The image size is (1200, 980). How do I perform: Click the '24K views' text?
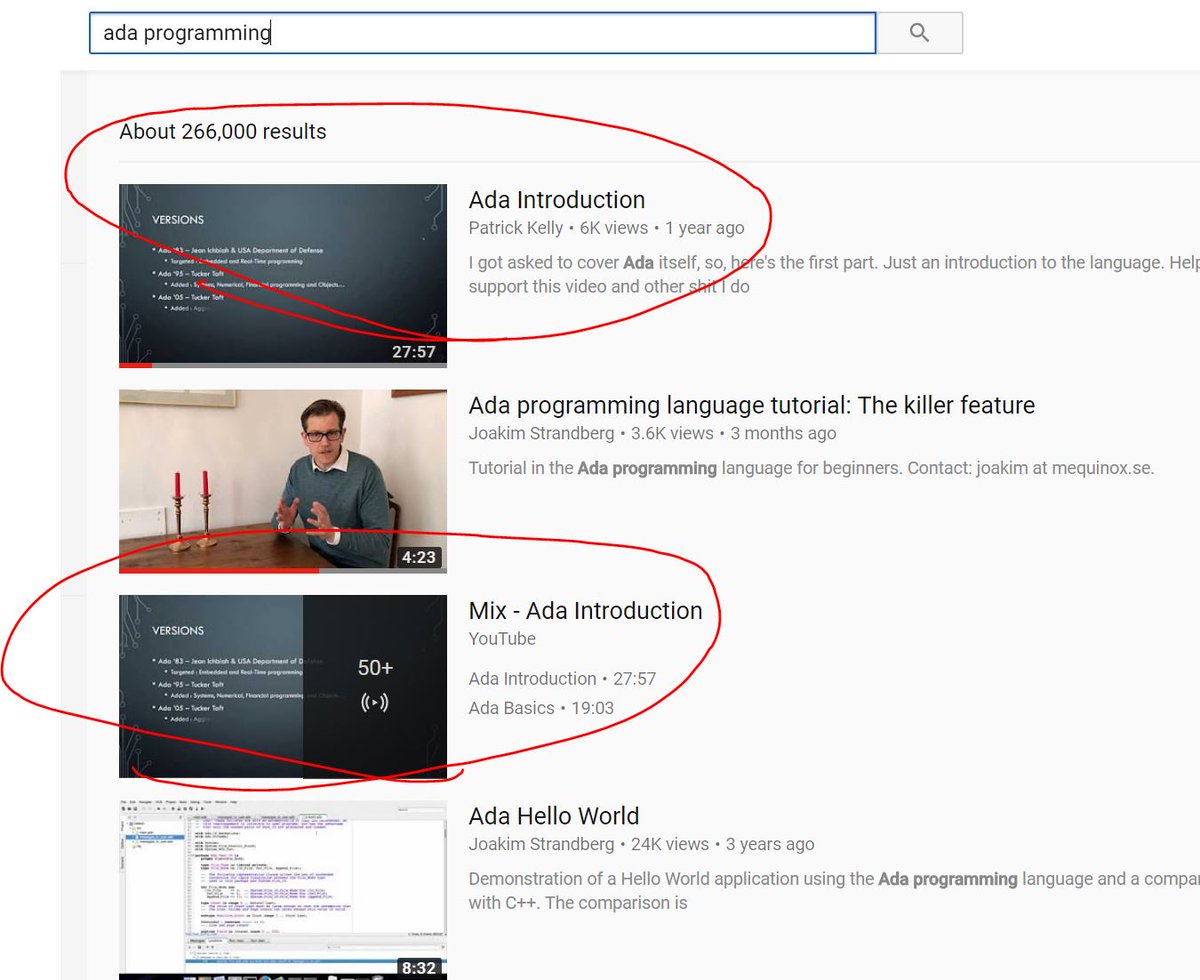click(669, 844)
